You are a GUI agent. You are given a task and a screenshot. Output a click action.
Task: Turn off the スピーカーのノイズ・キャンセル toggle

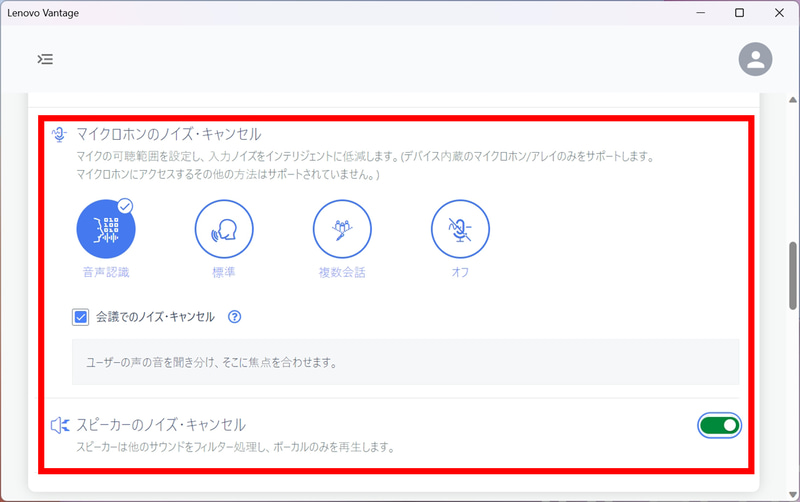(719, 425)
